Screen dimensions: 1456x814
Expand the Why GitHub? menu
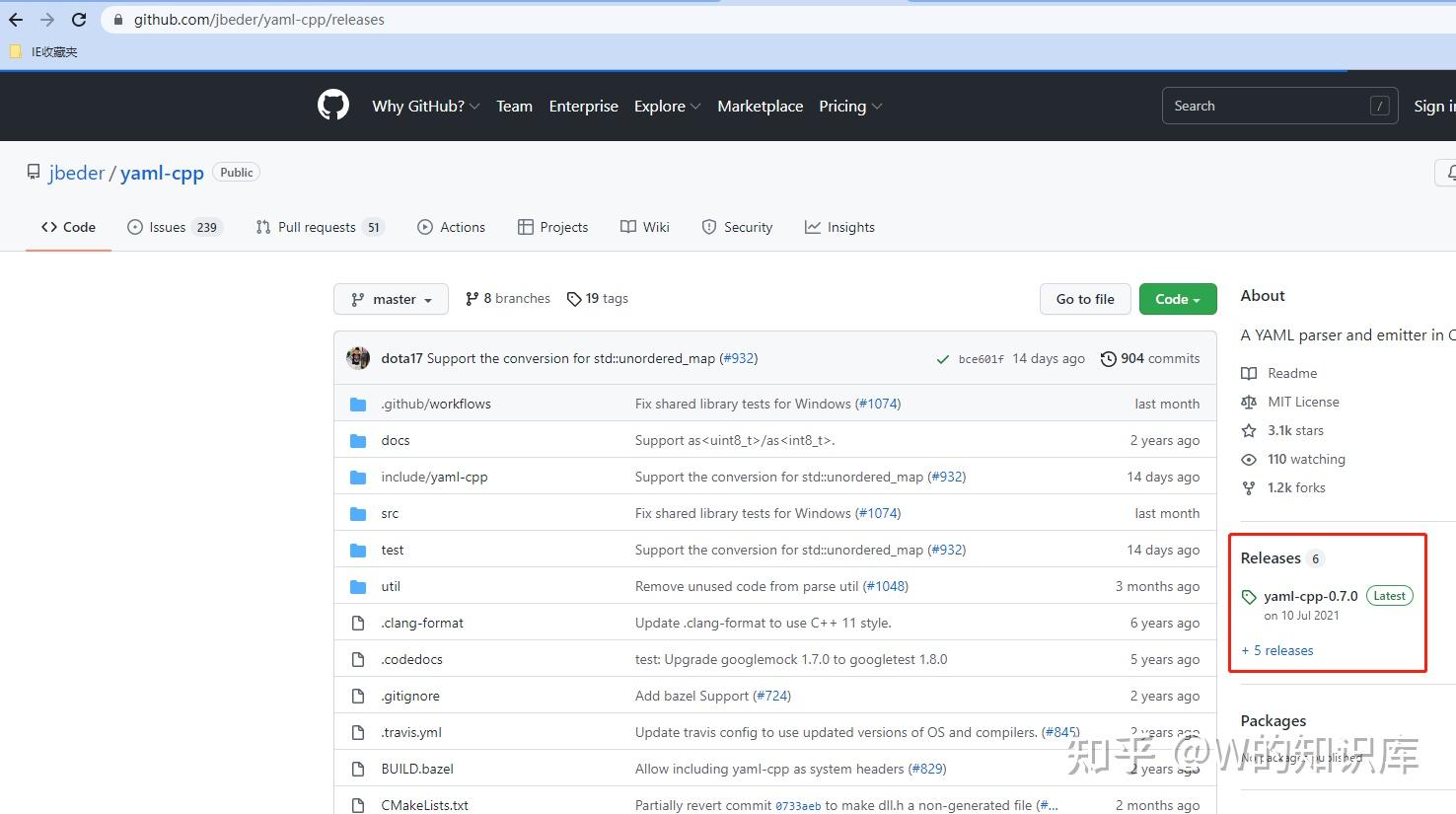(x=426, y=106)
